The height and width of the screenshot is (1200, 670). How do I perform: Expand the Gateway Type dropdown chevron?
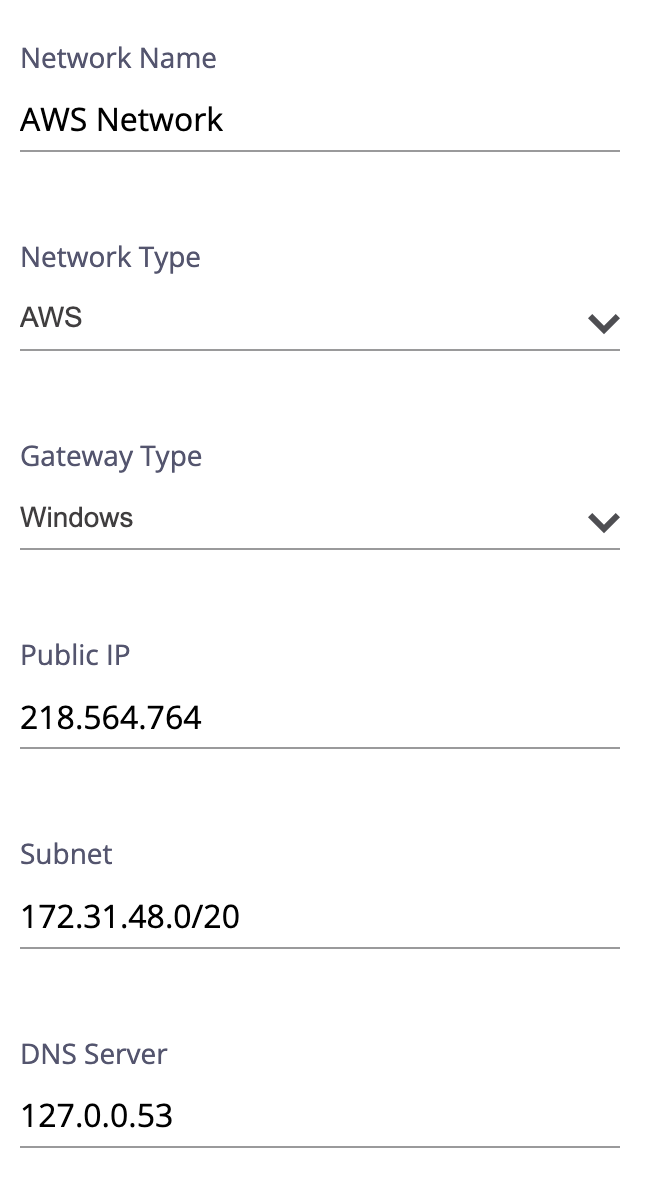(x=604, y=522)
